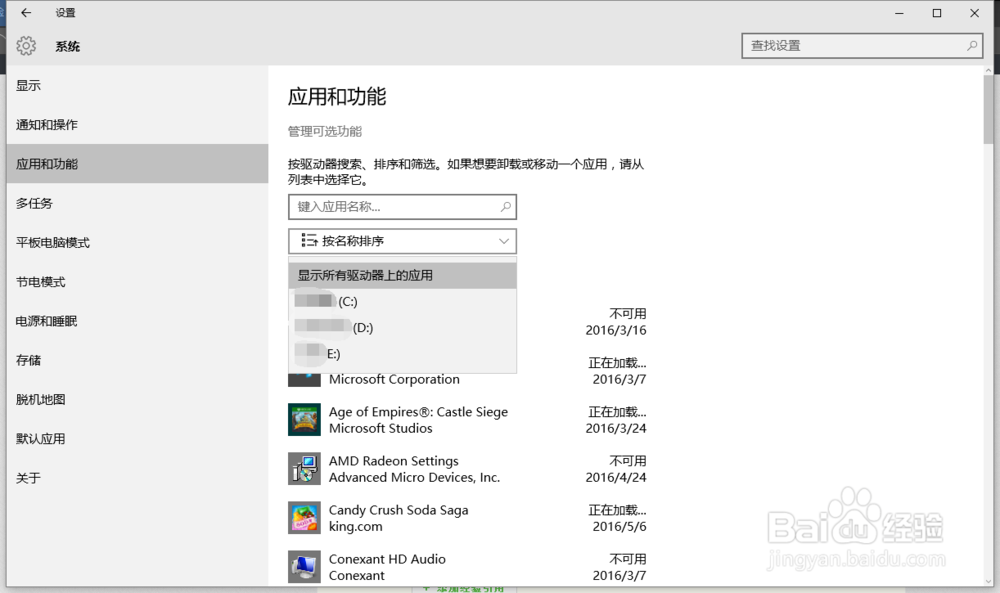This screenshot has width=1000, height=593.
Task: Open 显示 in the sidebar
Action: [137, 85]
